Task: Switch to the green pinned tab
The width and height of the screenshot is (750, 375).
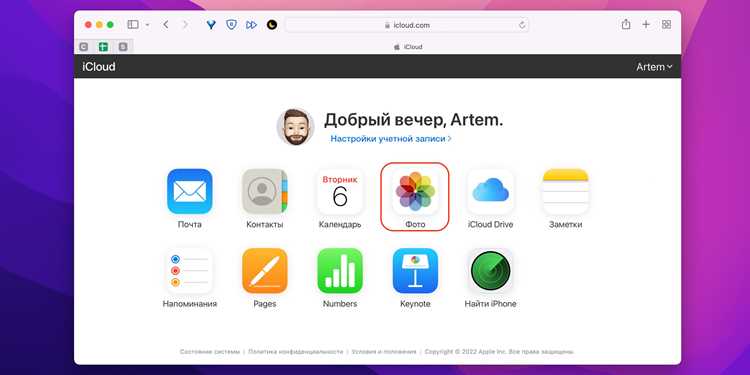Action: [103, 47]
